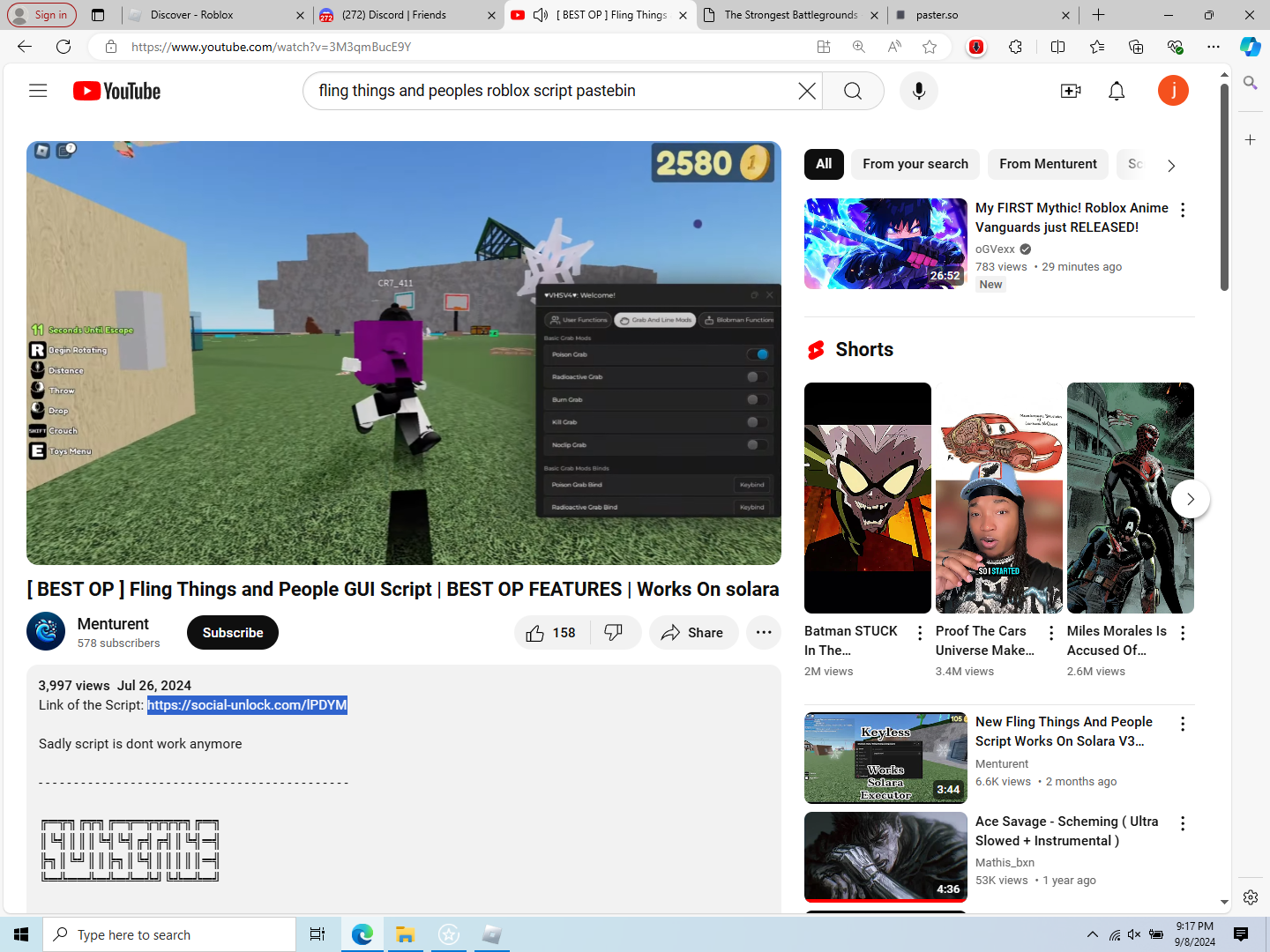Subscribe to Menturent
The width and height of the screenshot is (1270, 952).
[x=233, y=633]
